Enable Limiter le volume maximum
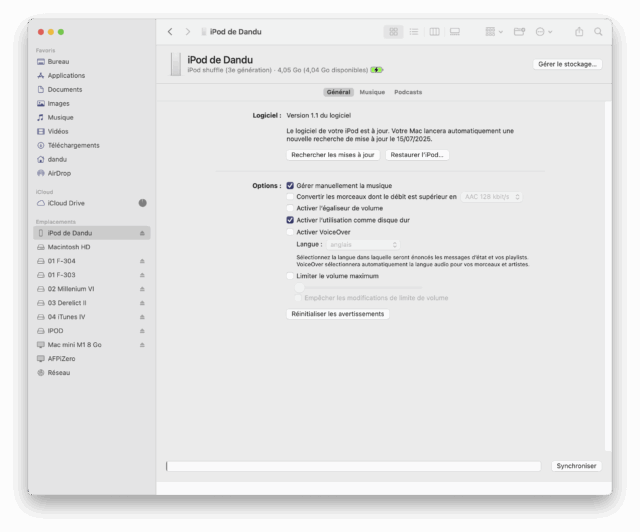Screen dimensions: 640x532 [x=290, y=276]
